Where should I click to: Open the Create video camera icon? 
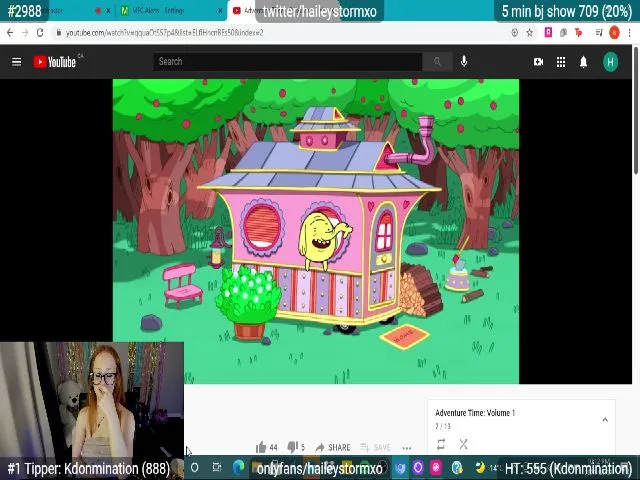pos(538,62)
